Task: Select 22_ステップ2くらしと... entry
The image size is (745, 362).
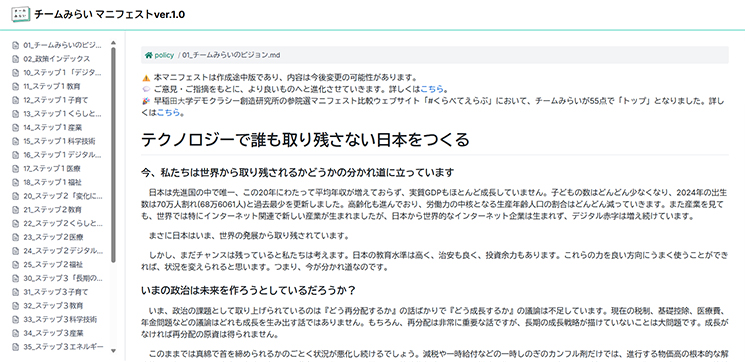Action: [x=63, y=223]
